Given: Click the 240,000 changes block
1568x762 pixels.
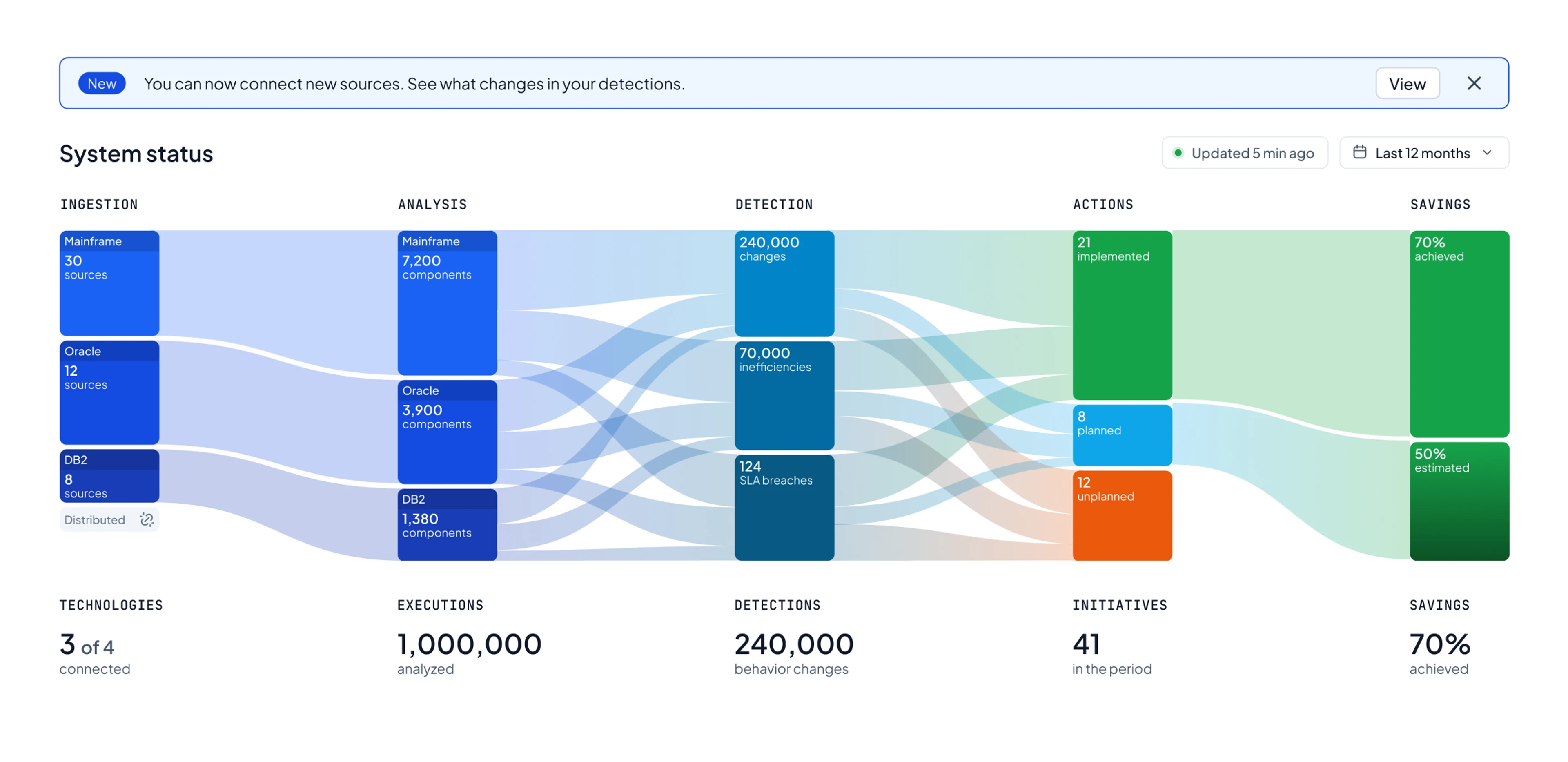Looking at the screenshot, I should (x=784, y=283).
